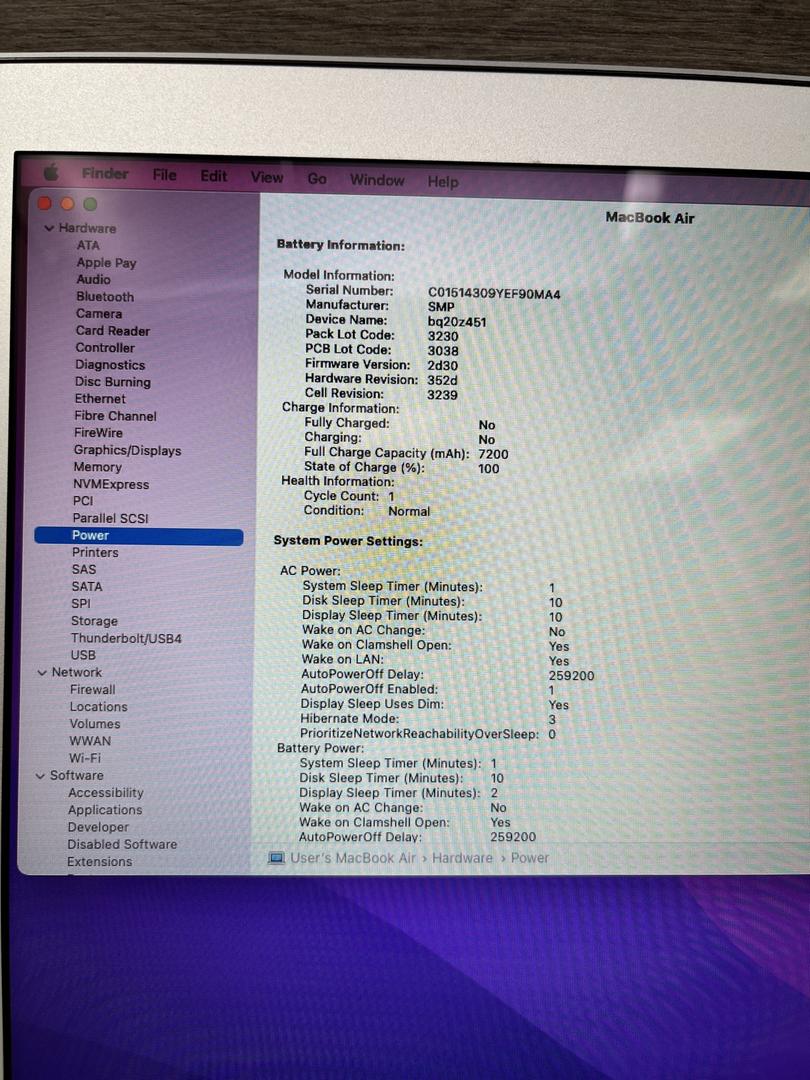Viewport: 810px width, 1080px height.
Task: Select Accessibility under Software
Action: pos(105,793)
